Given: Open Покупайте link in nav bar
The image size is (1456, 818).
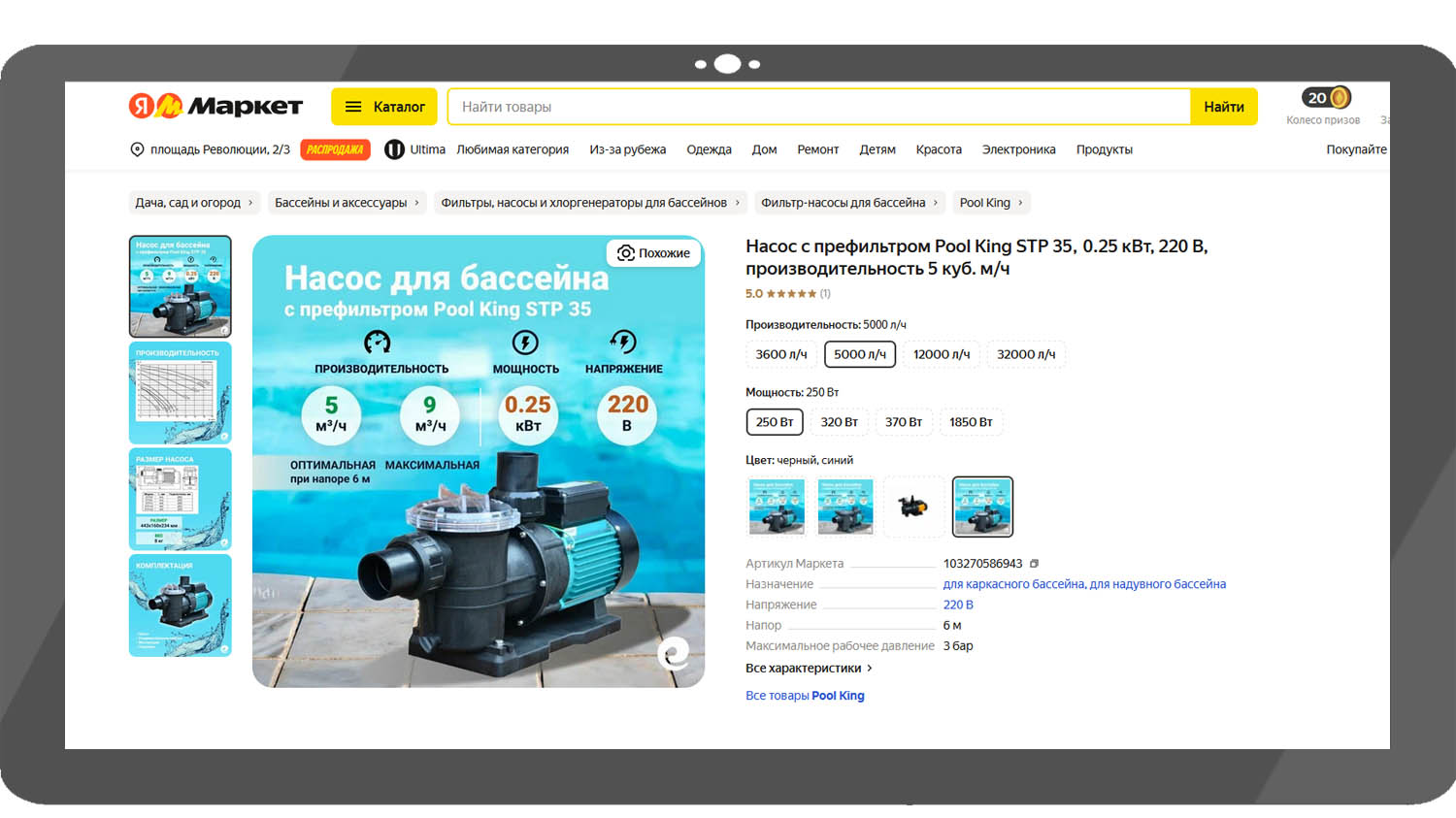Looking at the screenshot, I should pos(1356,149).
